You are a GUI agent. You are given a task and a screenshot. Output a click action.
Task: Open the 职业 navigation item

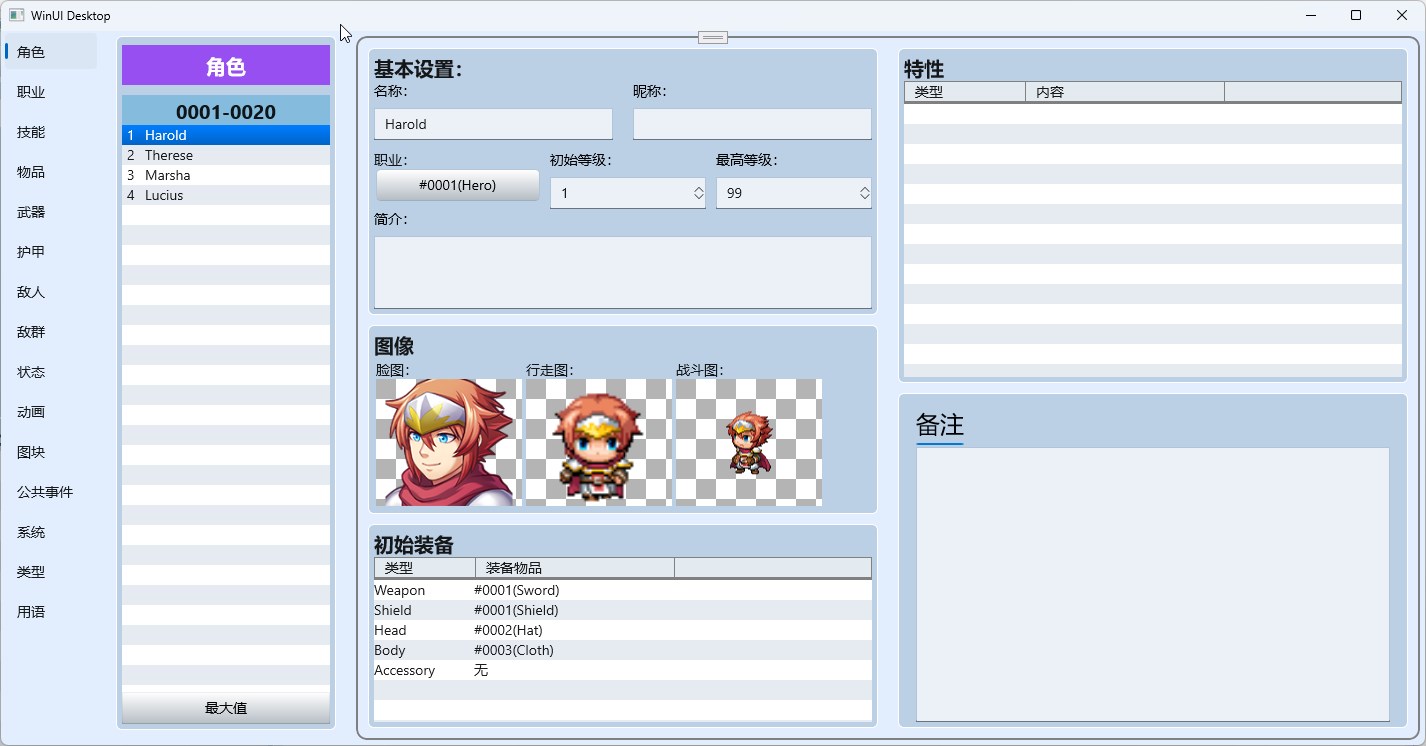pos(50,92)
